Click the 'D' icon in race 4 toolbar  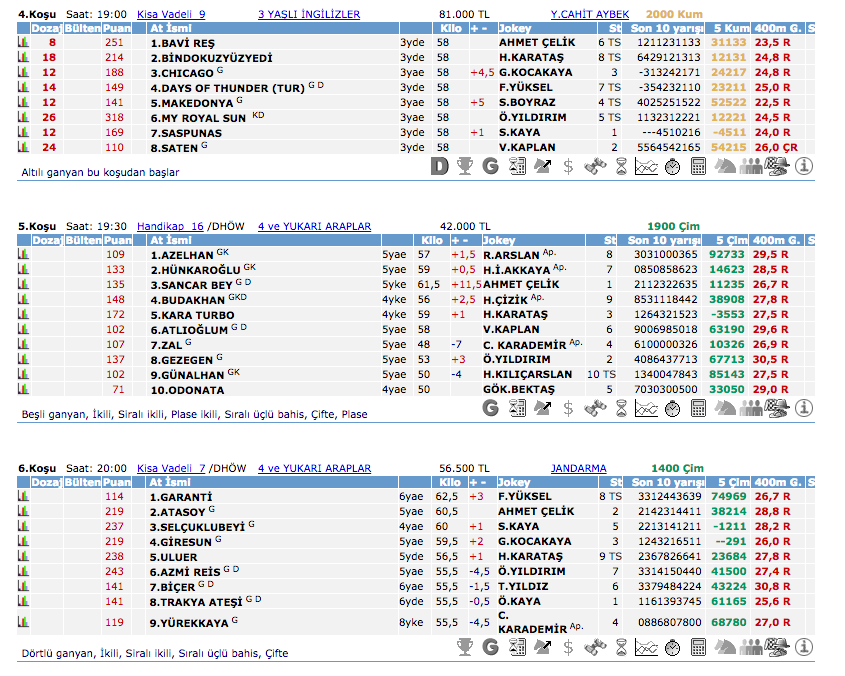[440, 166]
